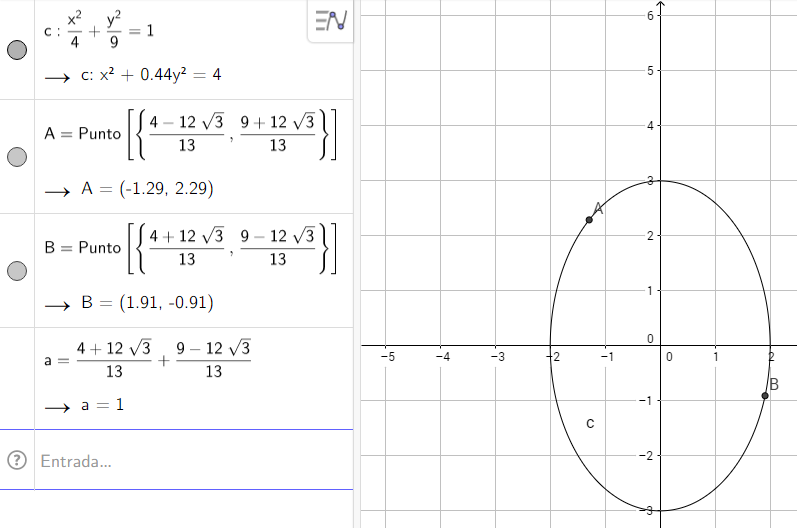Click the output arrow before a = 1
797x528 pixels.
coord(57,407)
